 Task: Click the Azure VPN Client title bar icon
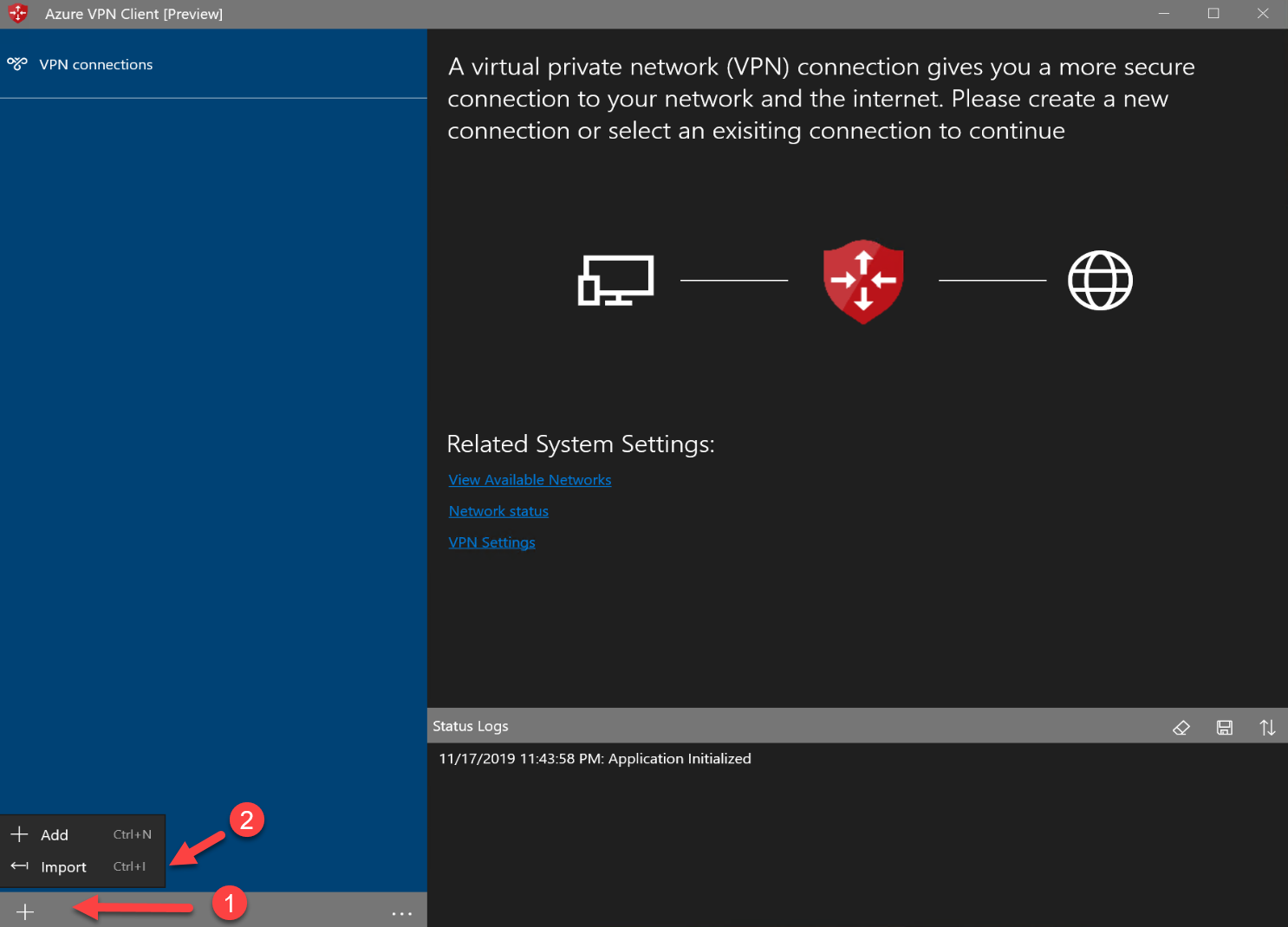point(18,14)
